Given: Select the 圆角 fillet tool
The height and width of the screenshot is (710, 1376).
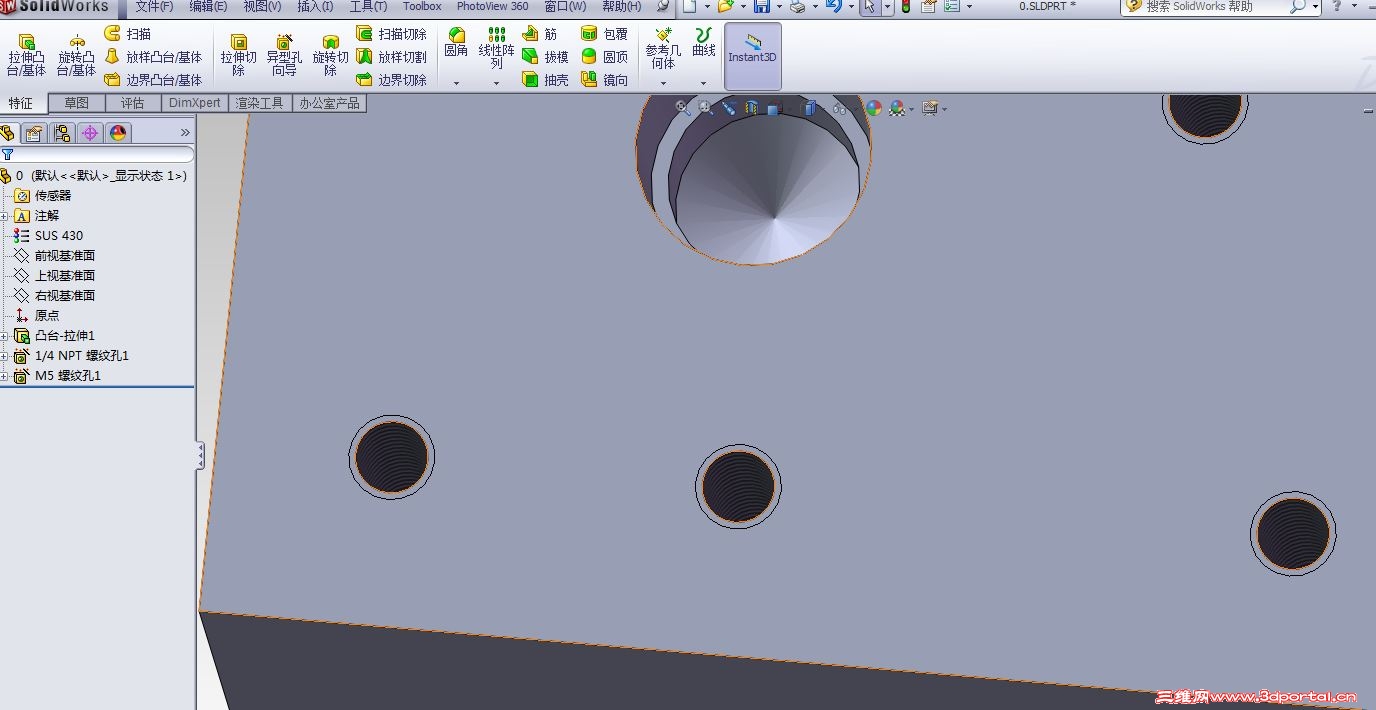Looking at the screenshot, I should click(456, 44).
